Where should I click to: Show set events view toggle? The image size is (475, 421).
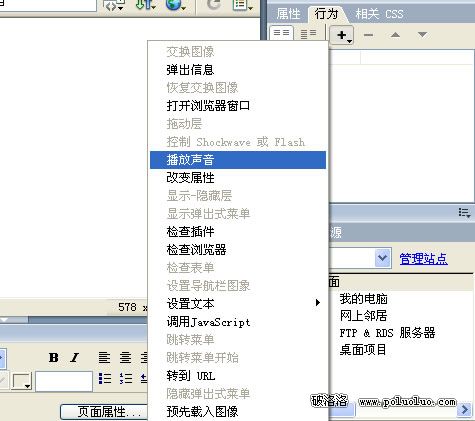pos(281,33)
